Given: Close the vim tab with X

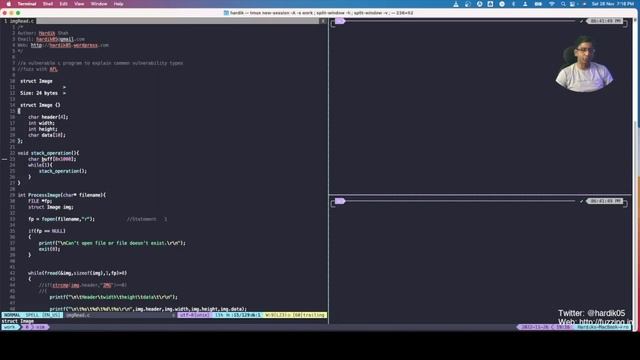Looking at the screenshot, I should [322, 21].
